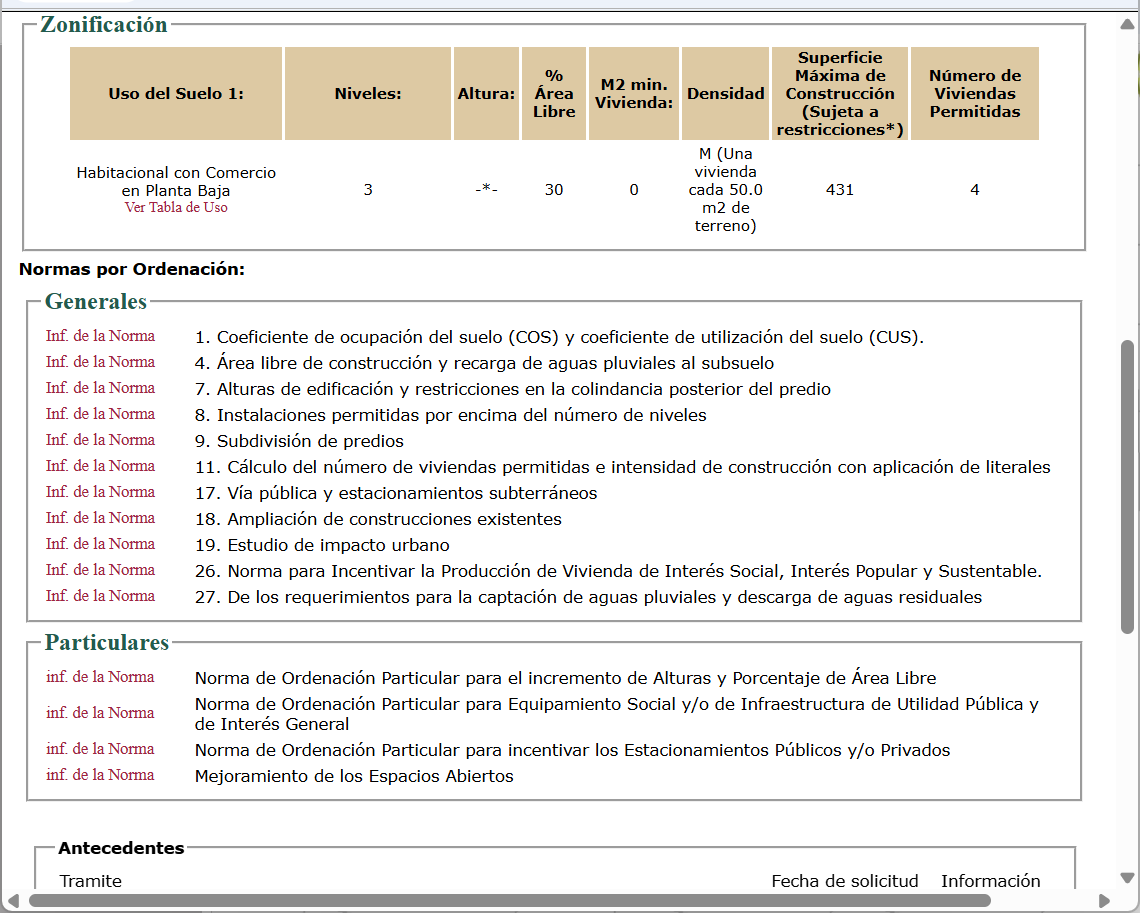Click the Viviendas Permitidas value '4'
Screen dimensions: 1140x913
(975, 190)
